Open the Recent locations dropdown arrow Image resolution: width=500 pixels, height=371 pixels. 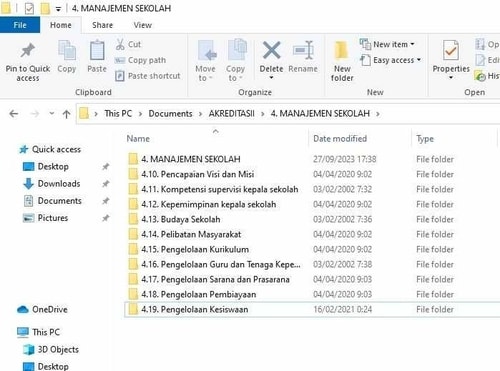point(52,114)
